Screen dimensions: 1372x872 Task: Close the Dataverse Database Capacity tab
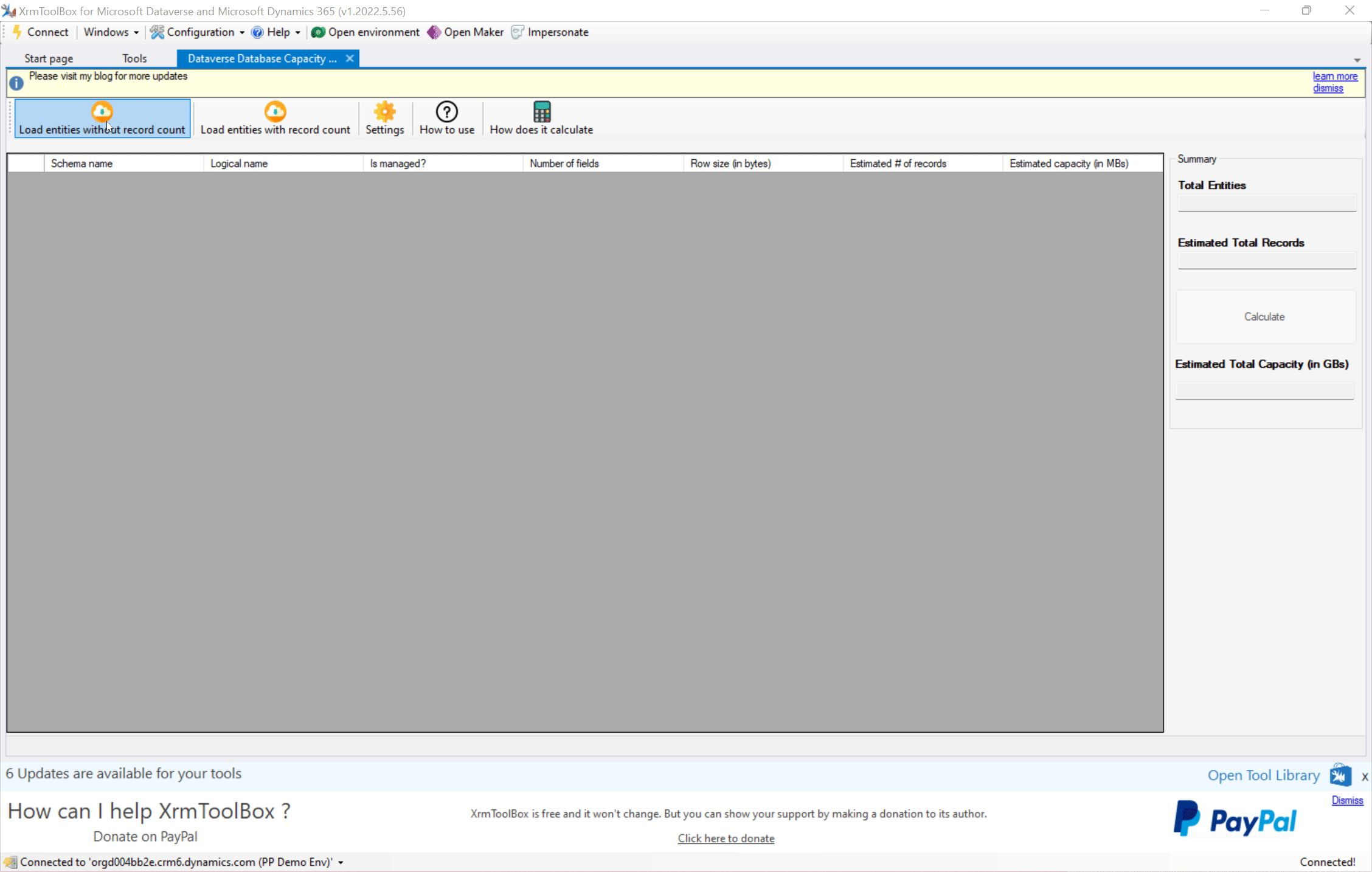(x=350, y=58)
